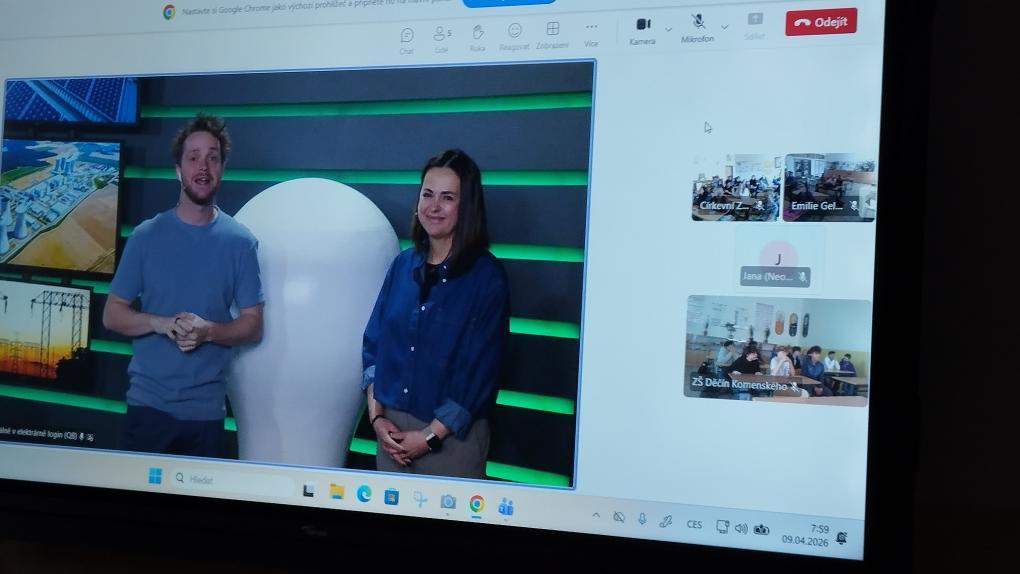Select the Emilie participant video tile

click(x=828, y=187)
